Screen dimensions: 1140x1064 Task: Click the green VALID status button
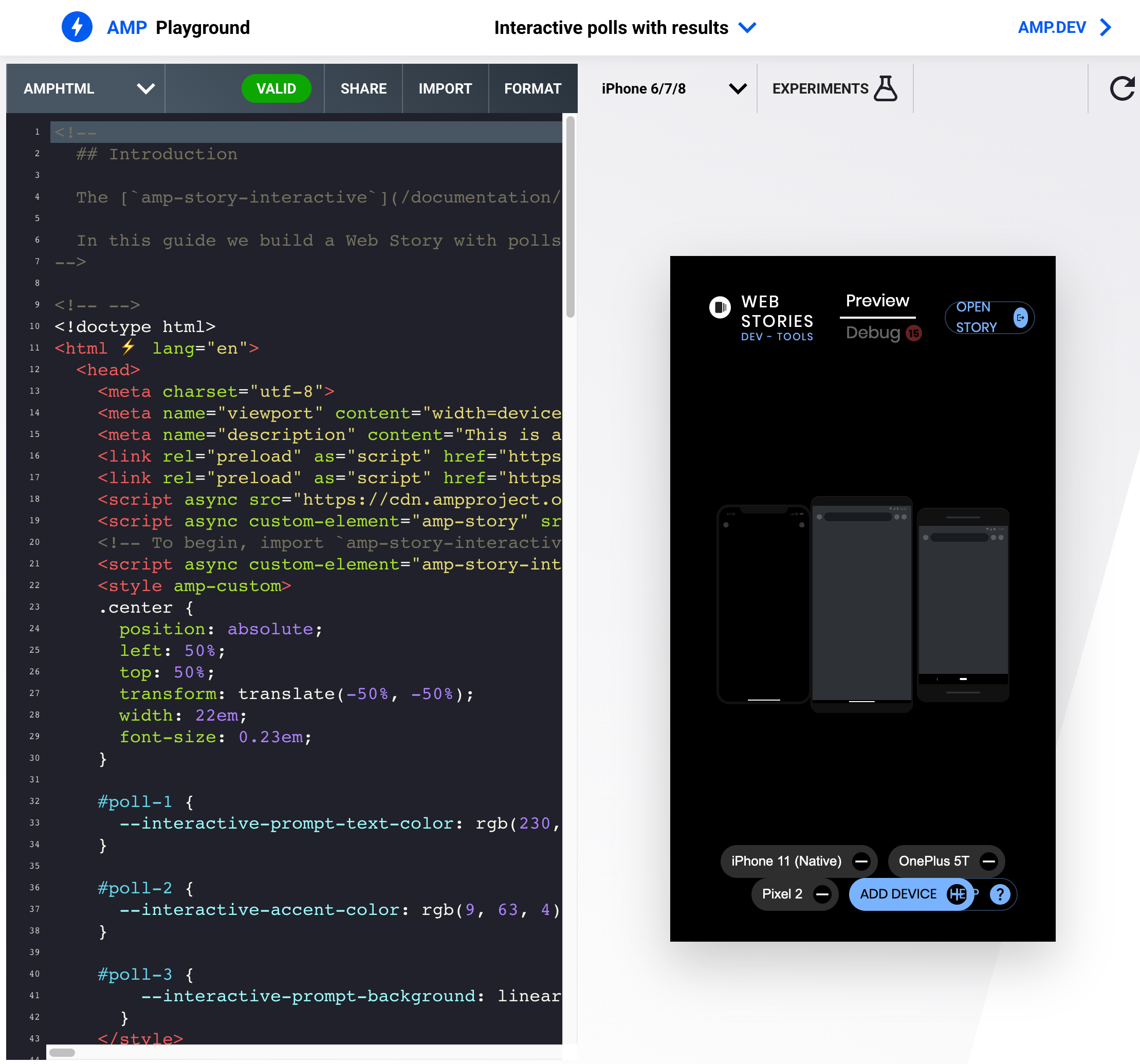(x=277, y=88)
